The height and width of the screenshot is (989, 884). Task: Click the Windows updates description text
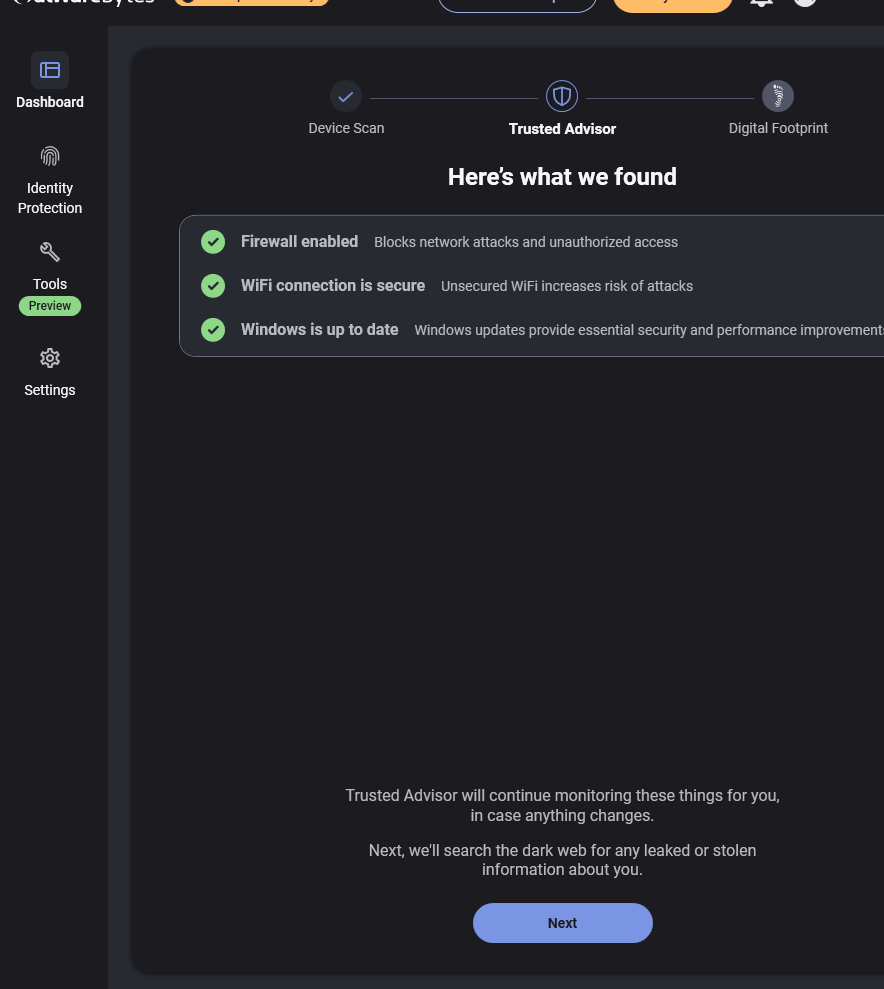coord(649,331)
